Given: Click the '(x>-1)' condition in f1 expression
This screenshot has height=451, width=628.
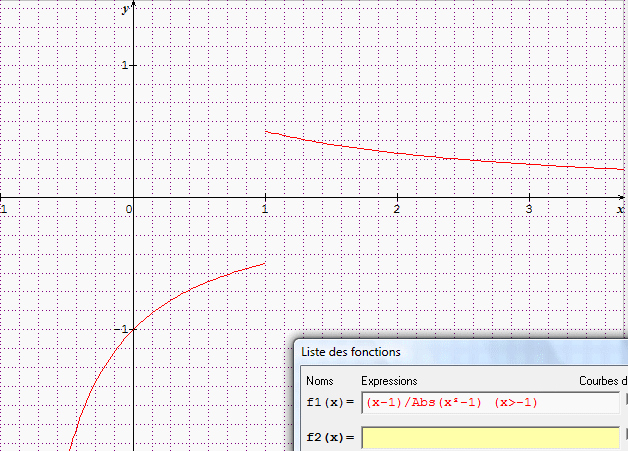Looking at the screenshot, I should [516, 403].
